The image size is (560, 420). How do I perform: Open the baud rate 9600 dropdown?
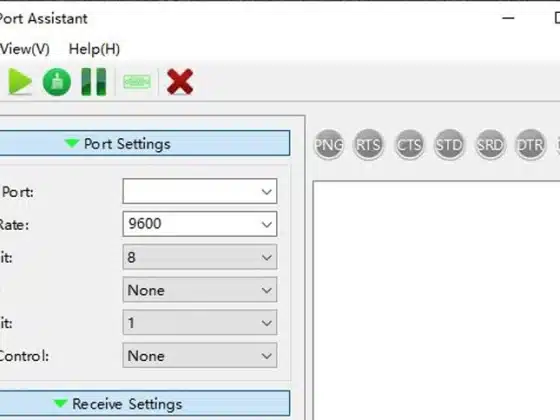click(x=200, y=224)
